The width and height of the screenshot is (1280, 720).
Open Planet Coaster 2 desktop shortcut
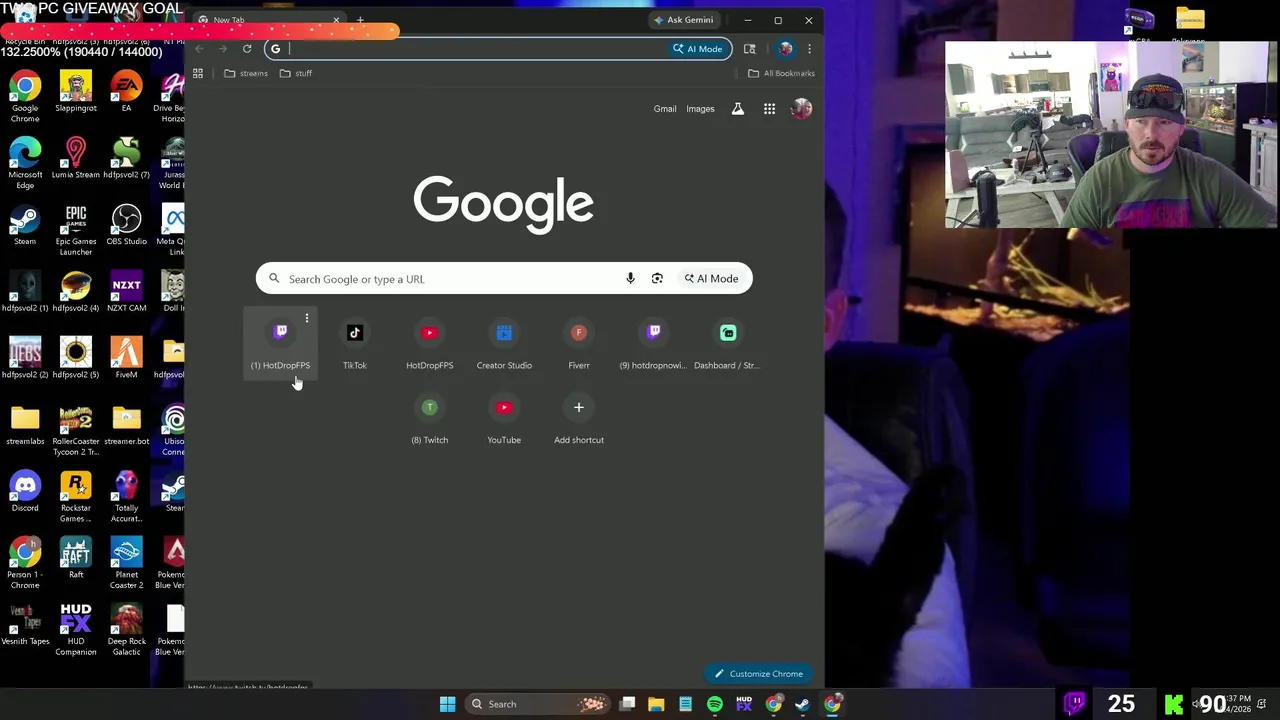(126, 564)
